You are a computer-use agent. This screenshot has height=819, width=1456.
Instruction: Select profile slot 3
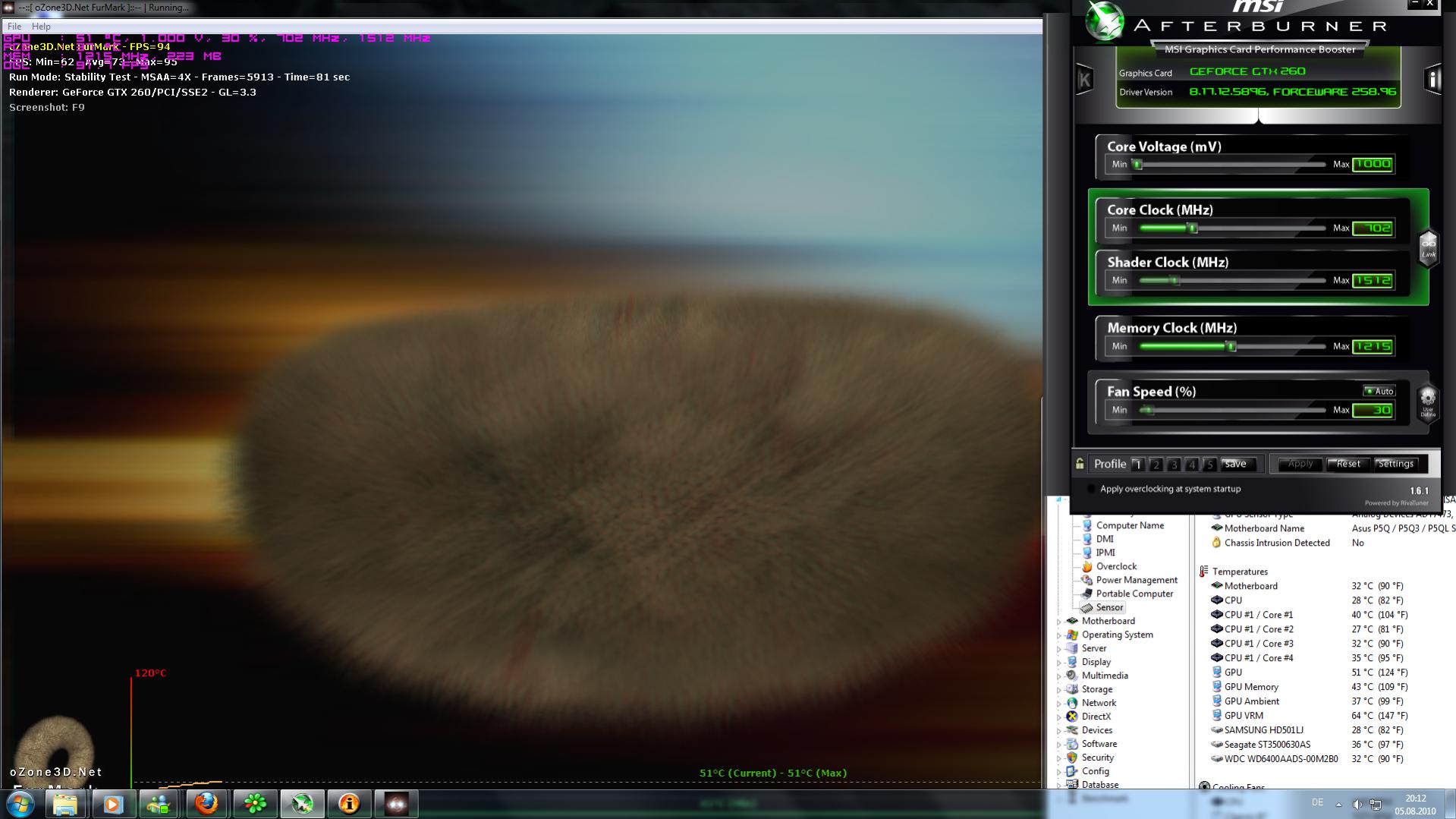1174,464
